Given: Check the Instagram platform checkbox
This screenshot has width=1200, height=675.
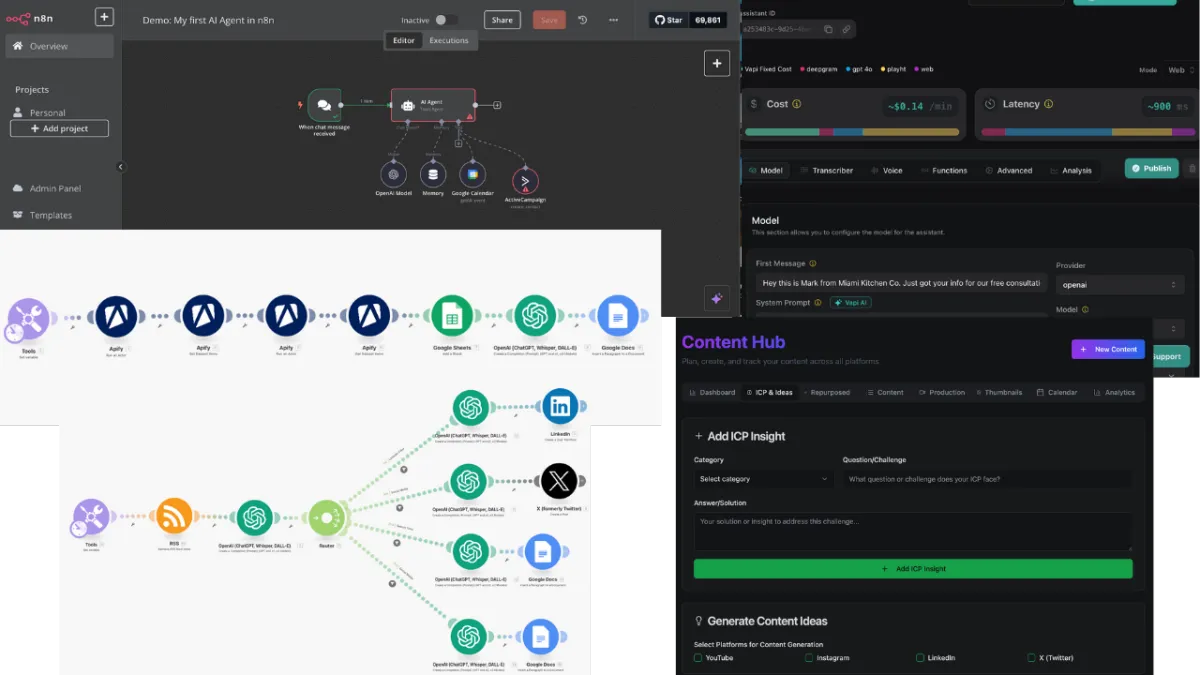Looking at the screenshot, I should (x=808, y=658).
